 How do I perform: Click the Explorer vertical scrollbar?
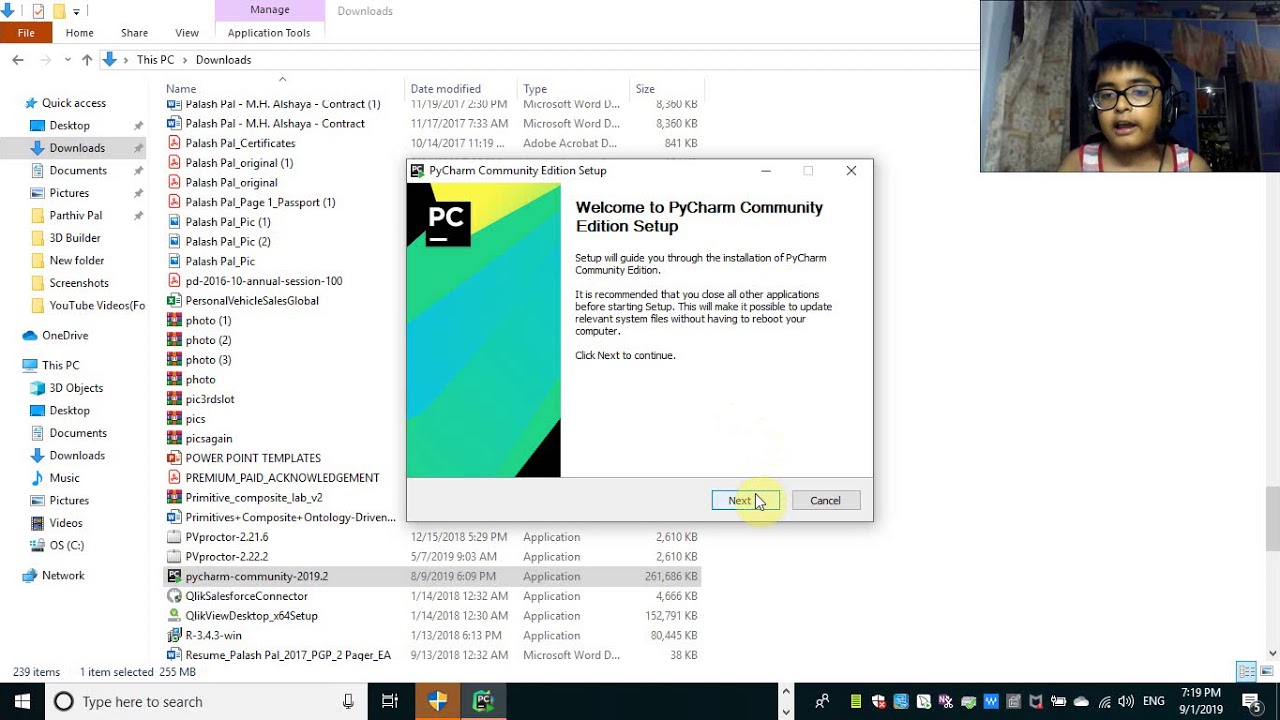[x=1272, y=520]
